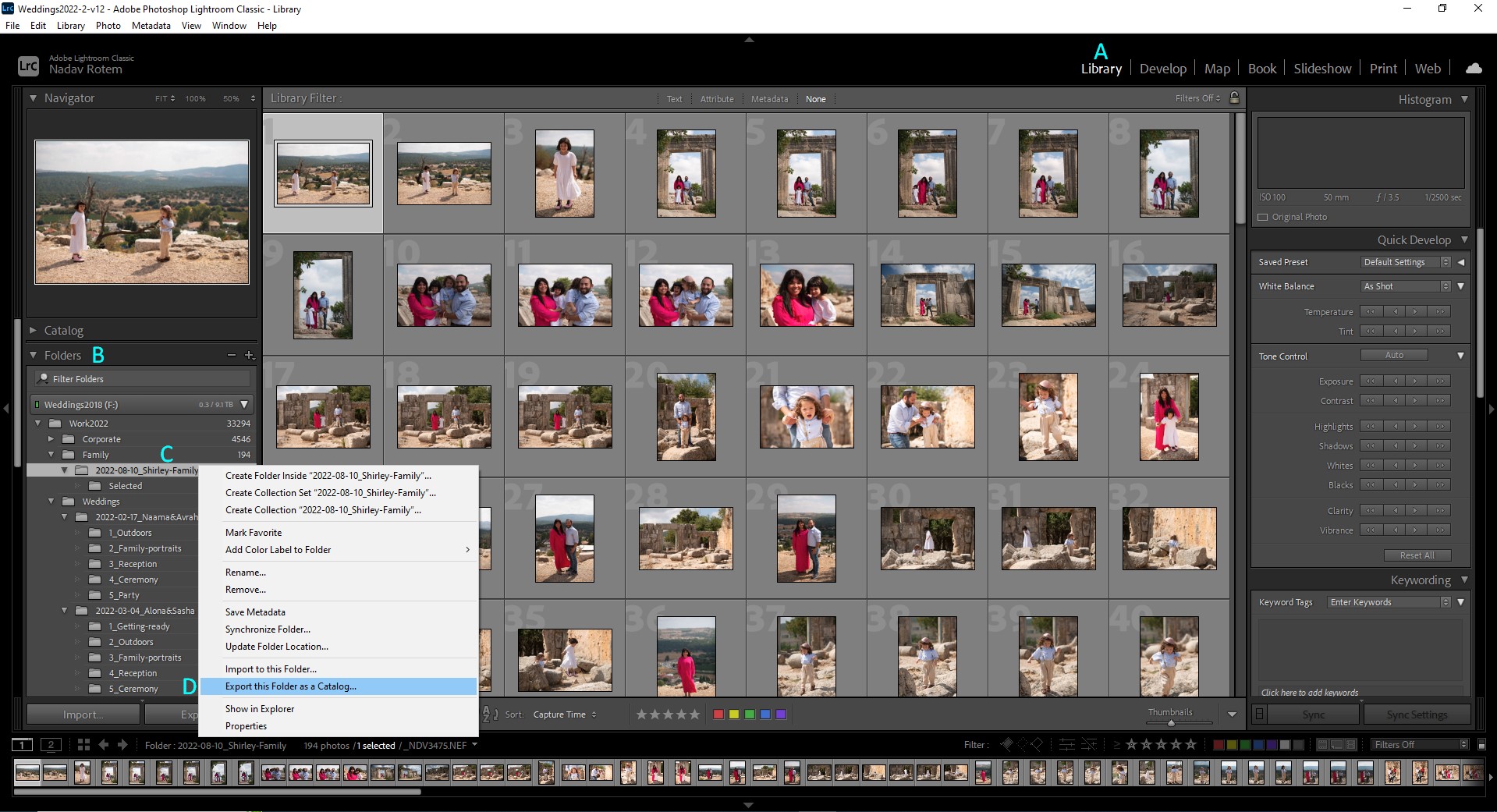Select the Metadata library filter
The width and height of the screenshot is (1497, 812).
point(769,99)
